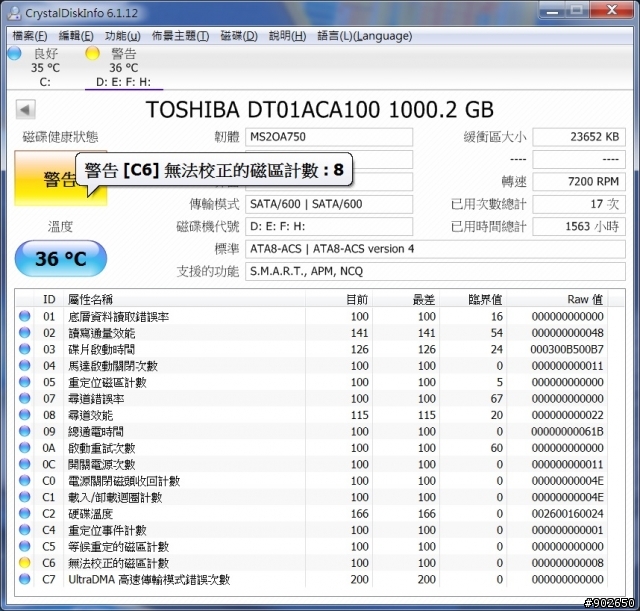Click the CrystalDiskInfo title bar app icon
The image size is (640, 611).
point(14,13)
